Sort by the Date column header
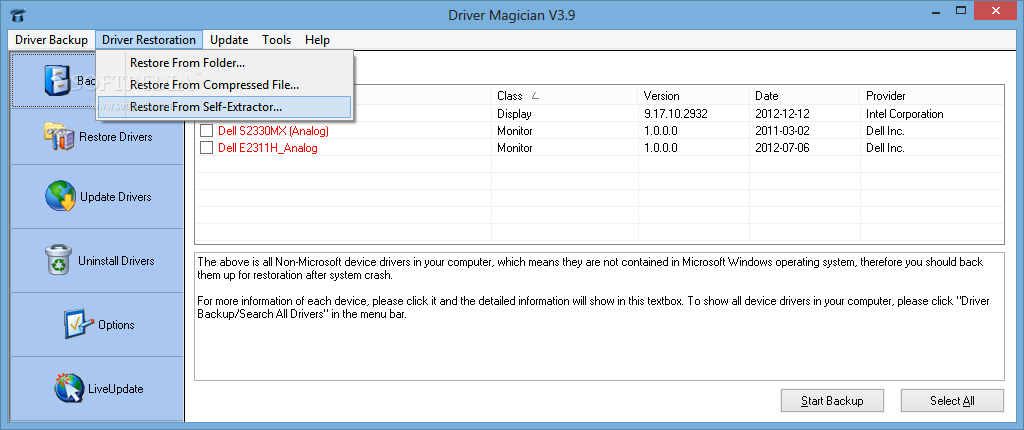Screen dimensions: 1024x430 805,95
